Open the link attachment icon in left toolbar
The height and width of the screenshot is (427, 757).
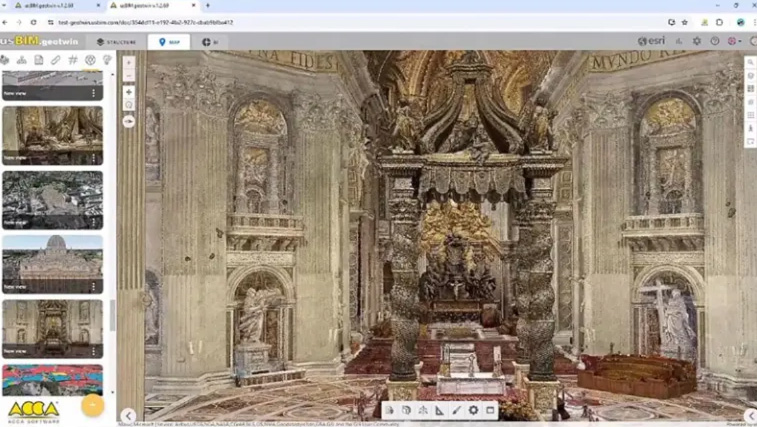(x=56, y=60)
